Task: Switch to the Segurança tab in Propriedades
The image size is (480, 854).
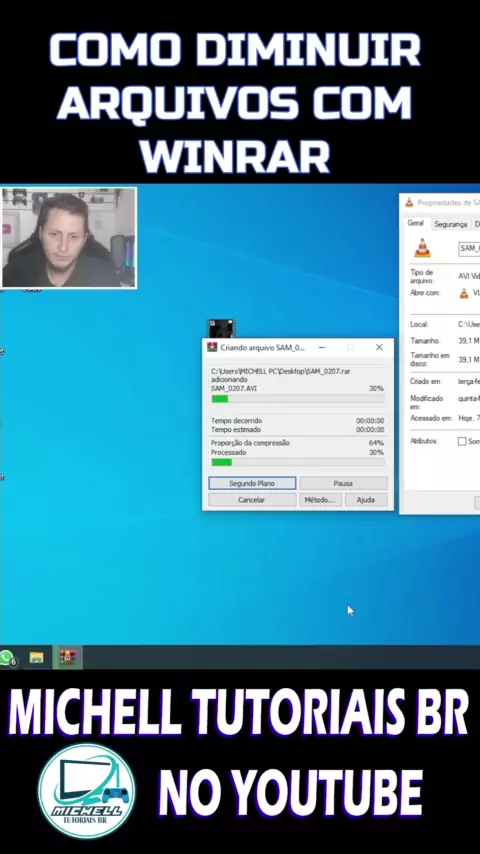Action: [x=451, y=224]
